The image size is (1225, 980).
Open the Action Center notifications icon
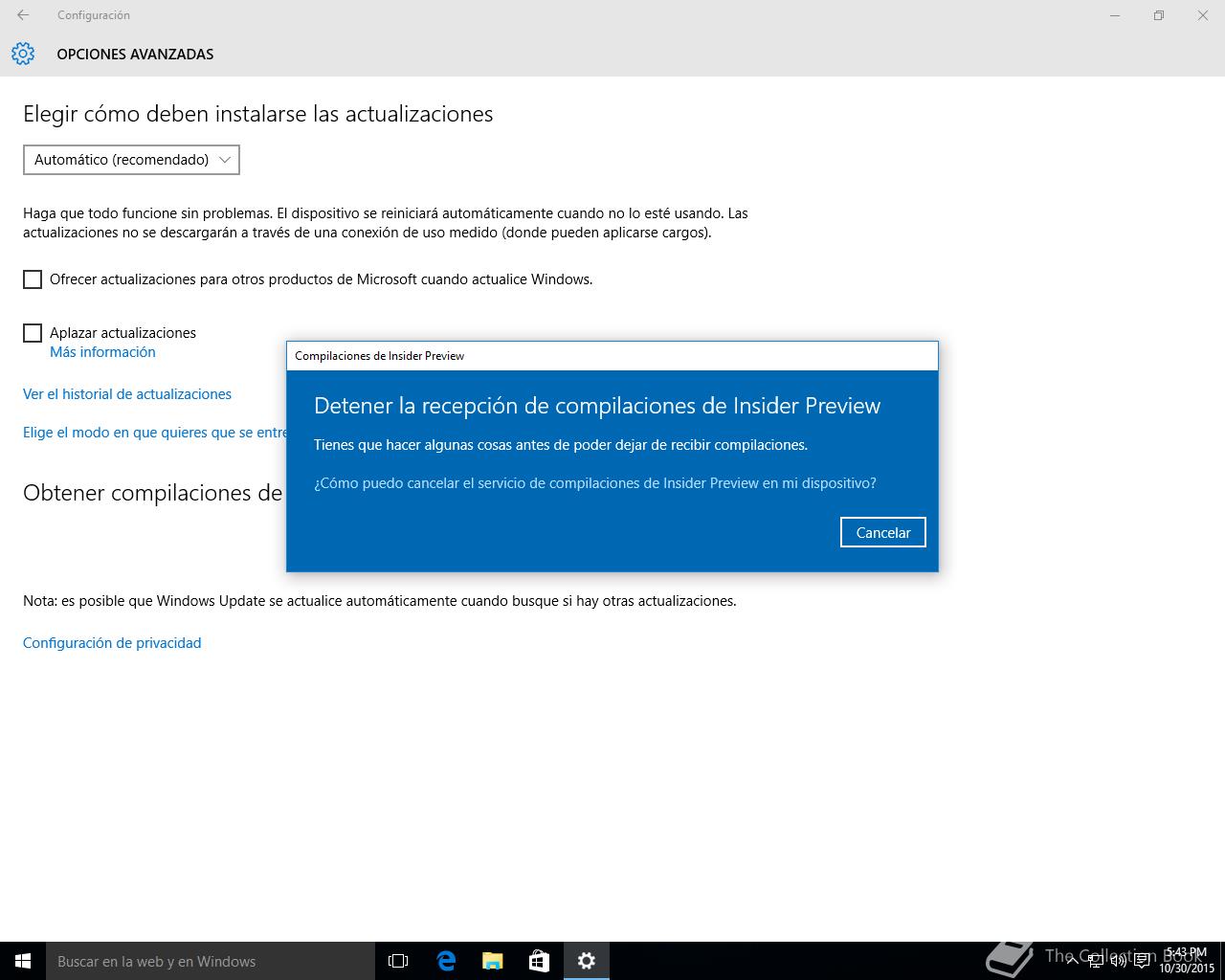point(1142,961)
